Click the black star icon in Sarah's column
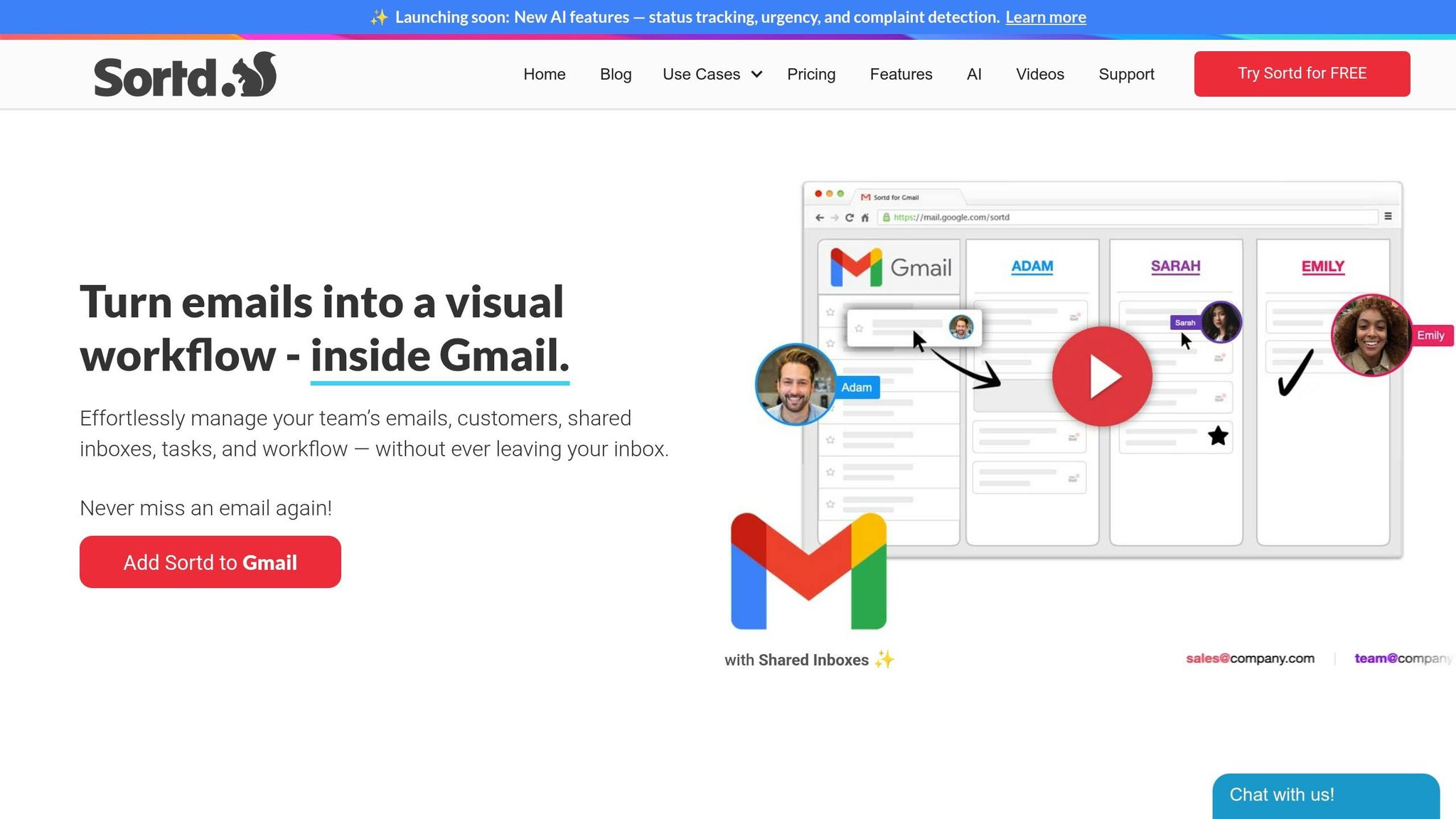Screen dimensions: 1456x819 tap(1218, 436)
